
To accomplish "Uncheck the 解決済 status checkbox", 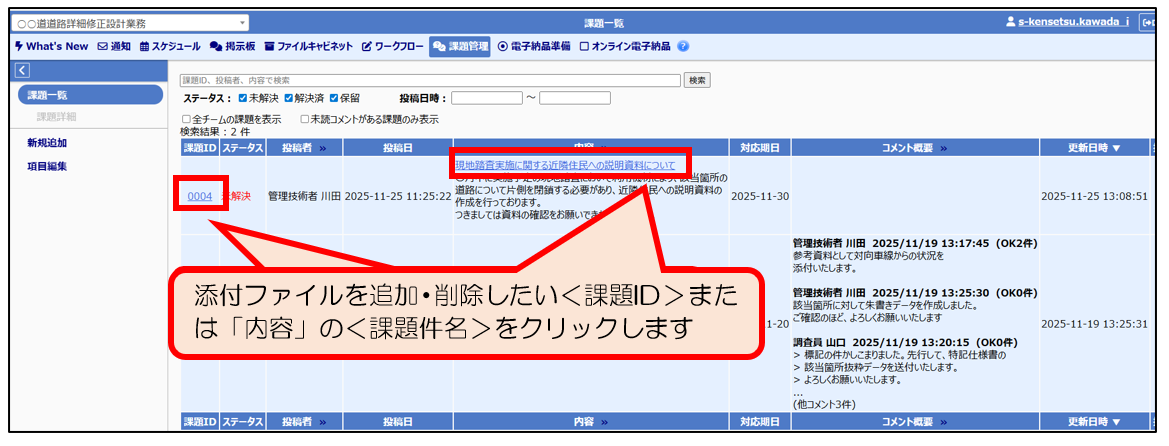I will coord(289,98).
